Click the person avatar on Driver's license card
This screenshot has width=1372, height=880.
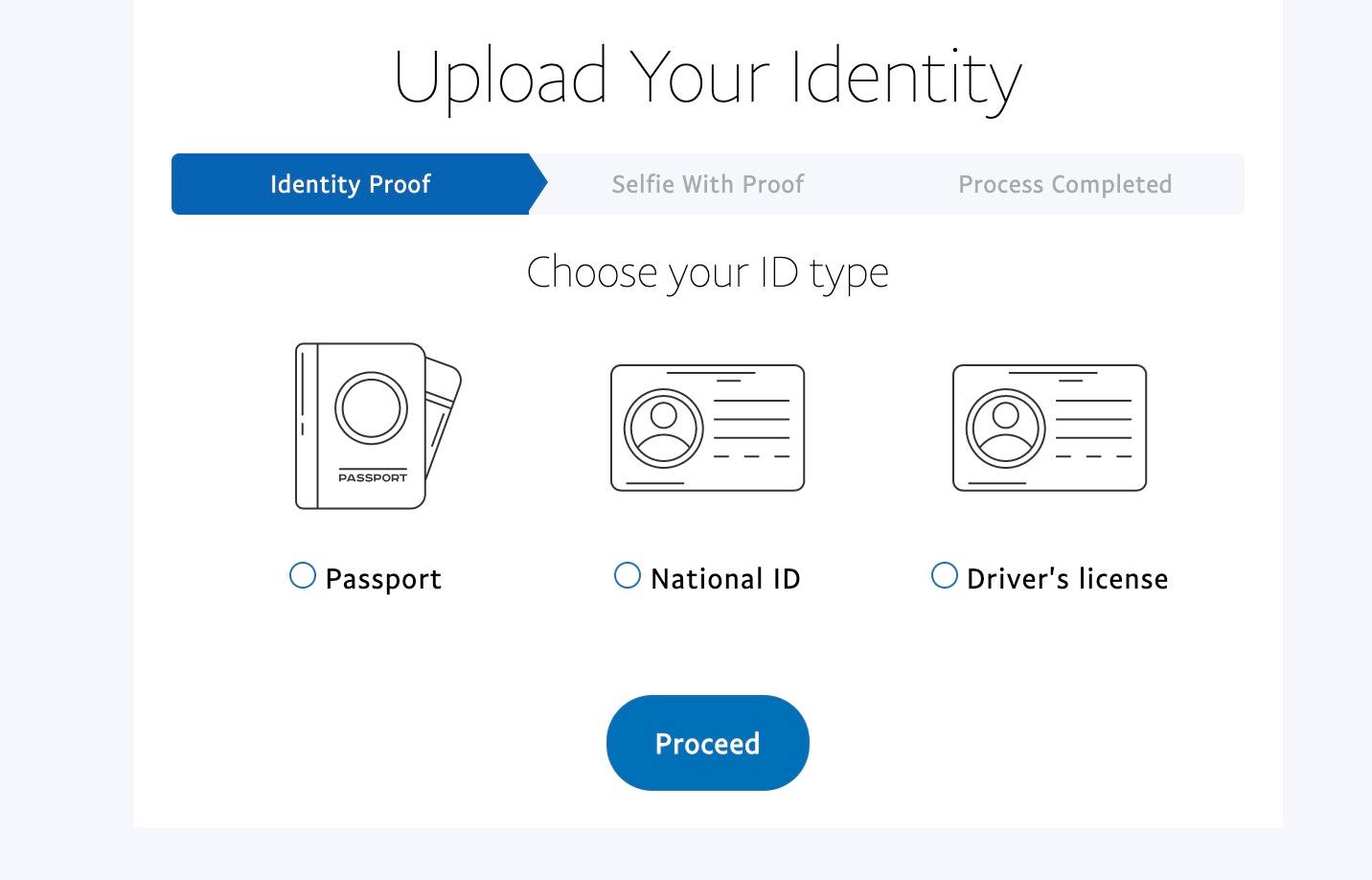coord(1005,428)
